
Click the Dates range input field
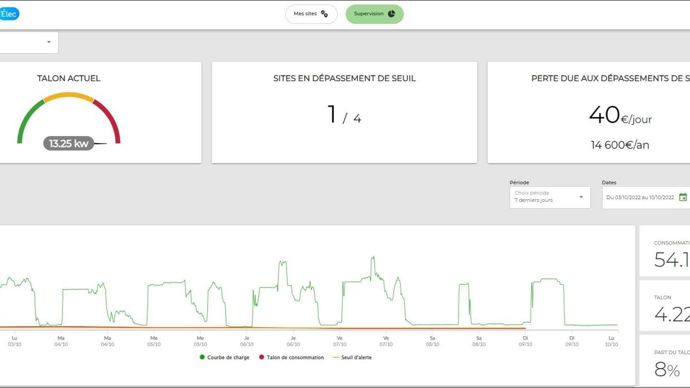click(646, 197)
